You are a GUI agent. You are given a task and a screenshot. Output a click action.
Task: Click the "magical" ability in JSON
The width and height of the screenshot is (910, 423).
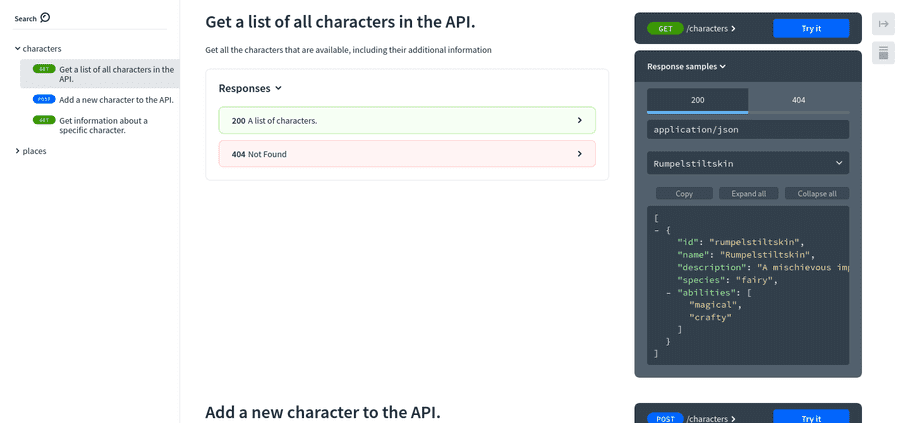tap(713, 305)
